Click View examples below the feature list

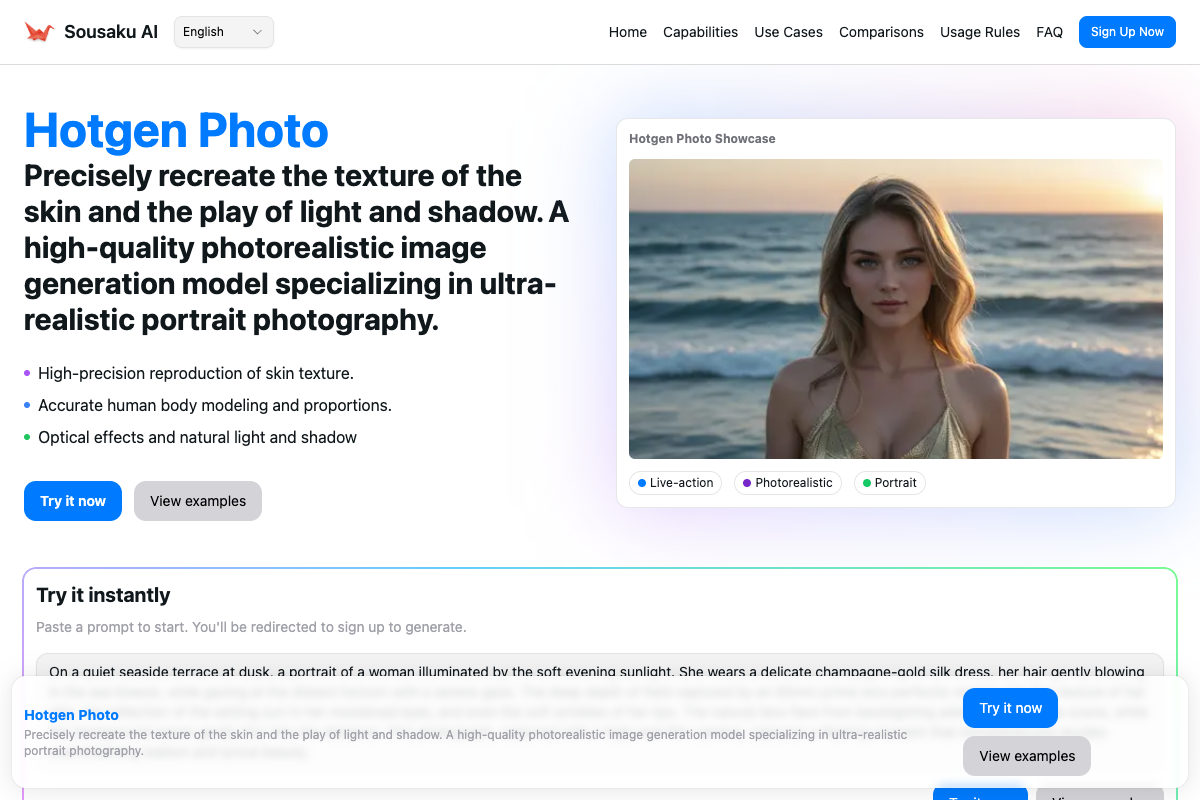pyautogui.click(x=198, y=501)
